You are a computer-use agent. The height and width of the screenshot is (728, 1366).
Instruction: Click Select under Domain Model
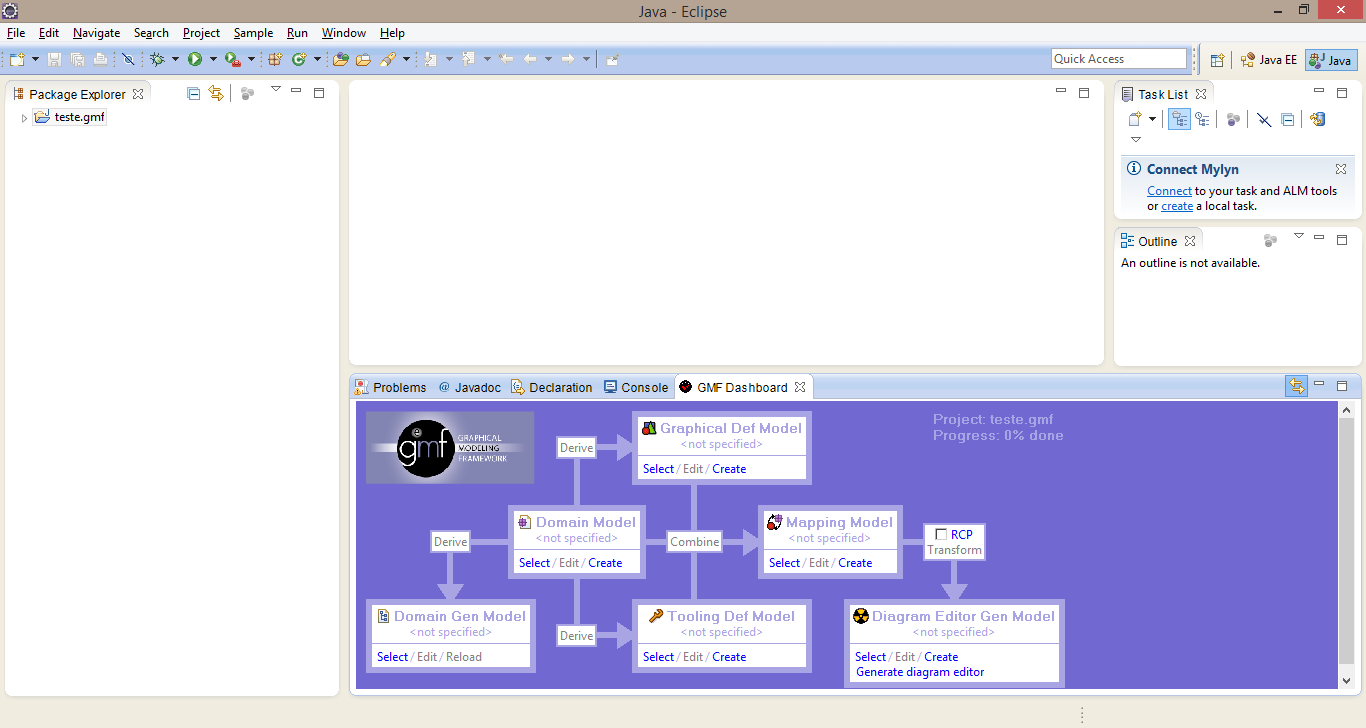(534, 563)
